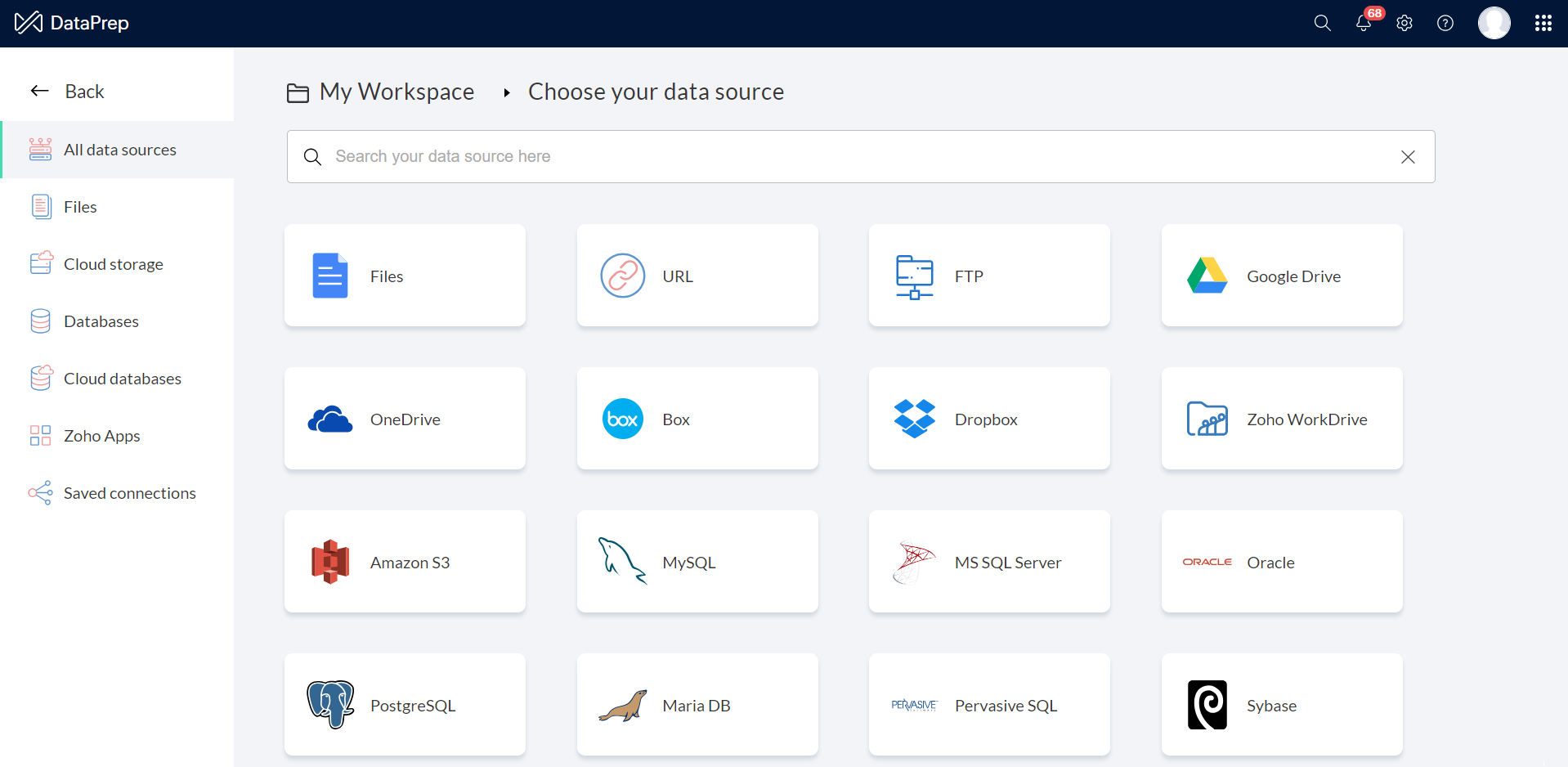The height and width of the screenshot is (767, 1568).
Task: Open notifications bell with 68 badge
Action: [1364, 23]
